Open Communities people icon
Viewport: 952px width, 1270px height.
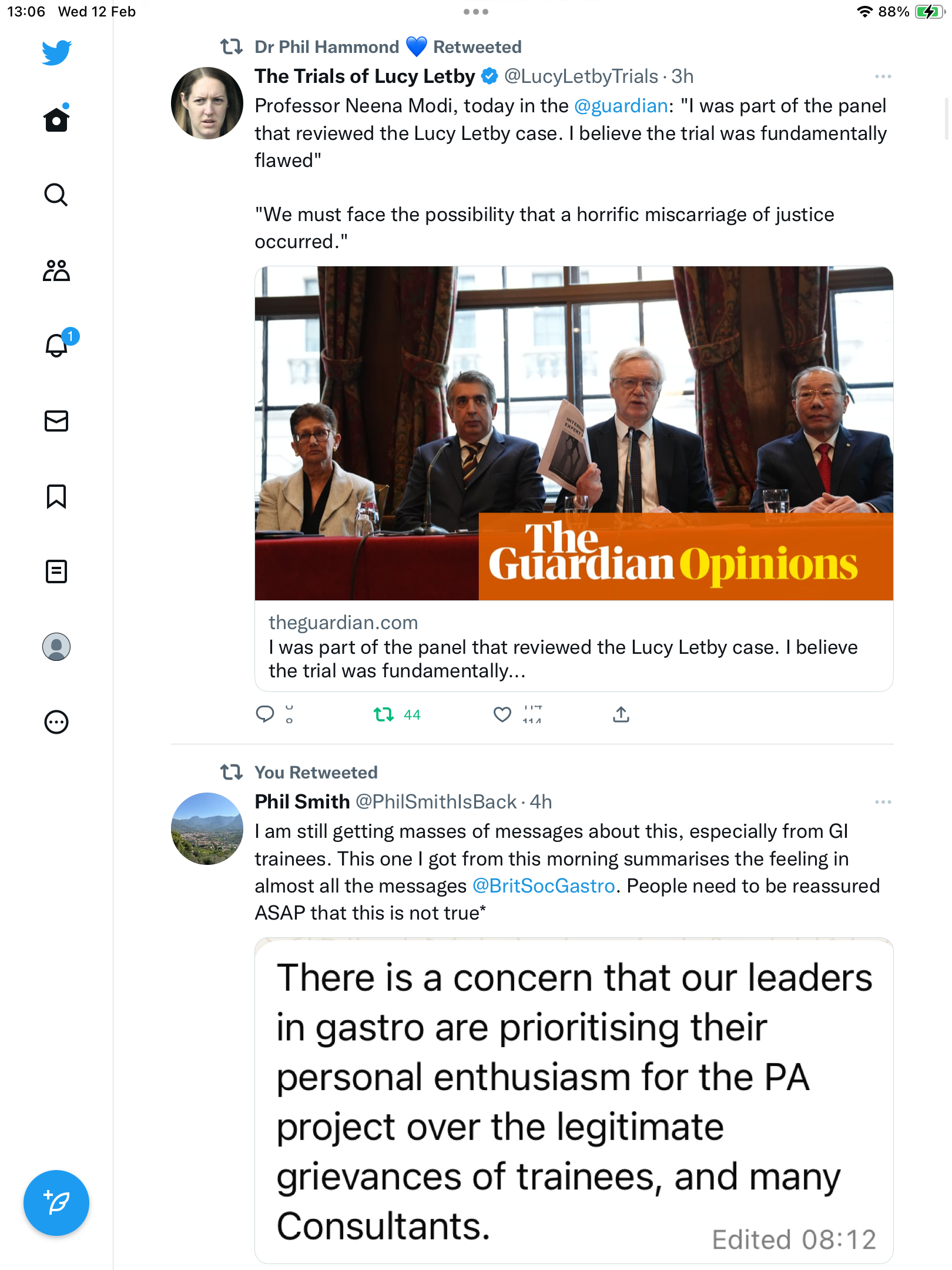pyautogui.click(x=56, y=270)
